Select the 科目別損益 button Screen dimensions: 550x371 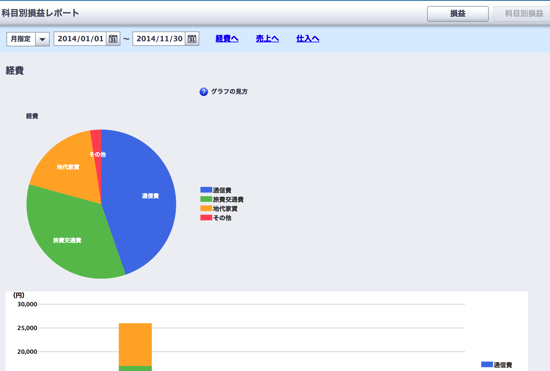pyautogui.click(x=523, y=14)
